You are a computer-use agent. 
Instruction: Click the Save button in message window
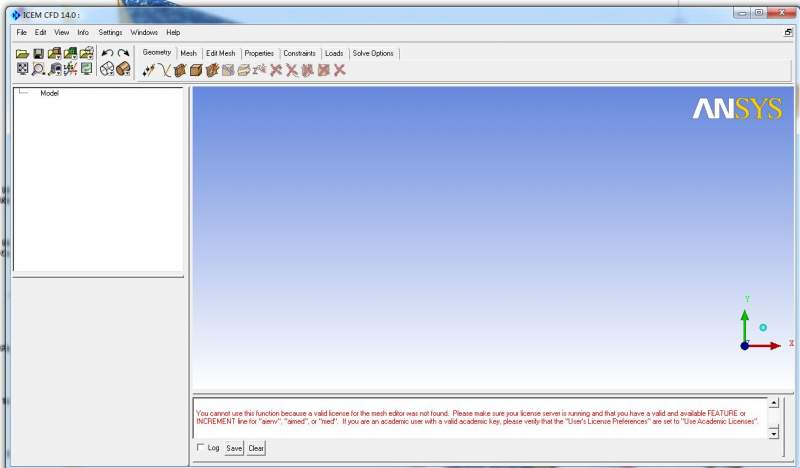(234, 448)
